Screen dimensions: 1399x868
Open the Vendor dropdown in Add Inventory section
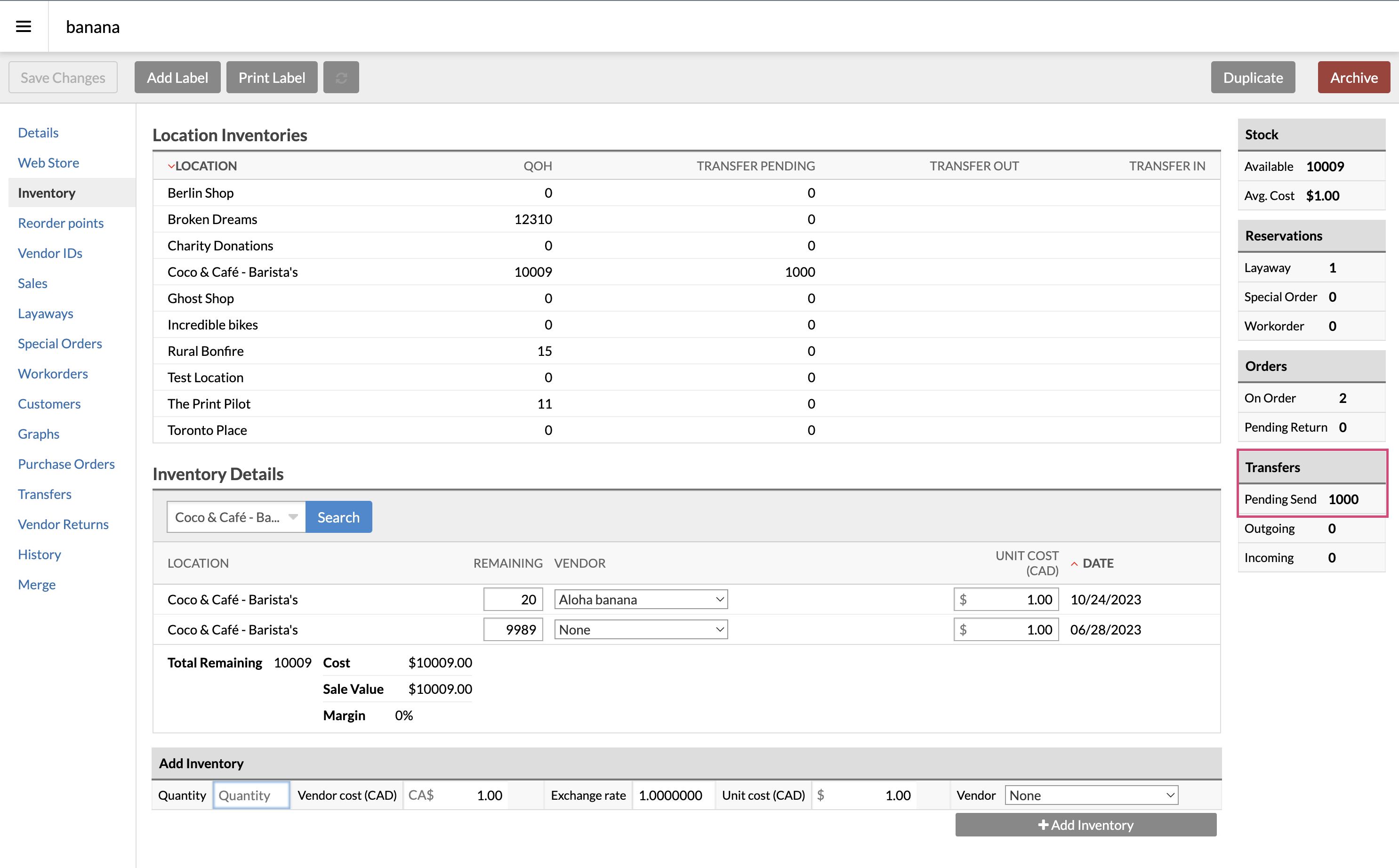[1091, 794]
